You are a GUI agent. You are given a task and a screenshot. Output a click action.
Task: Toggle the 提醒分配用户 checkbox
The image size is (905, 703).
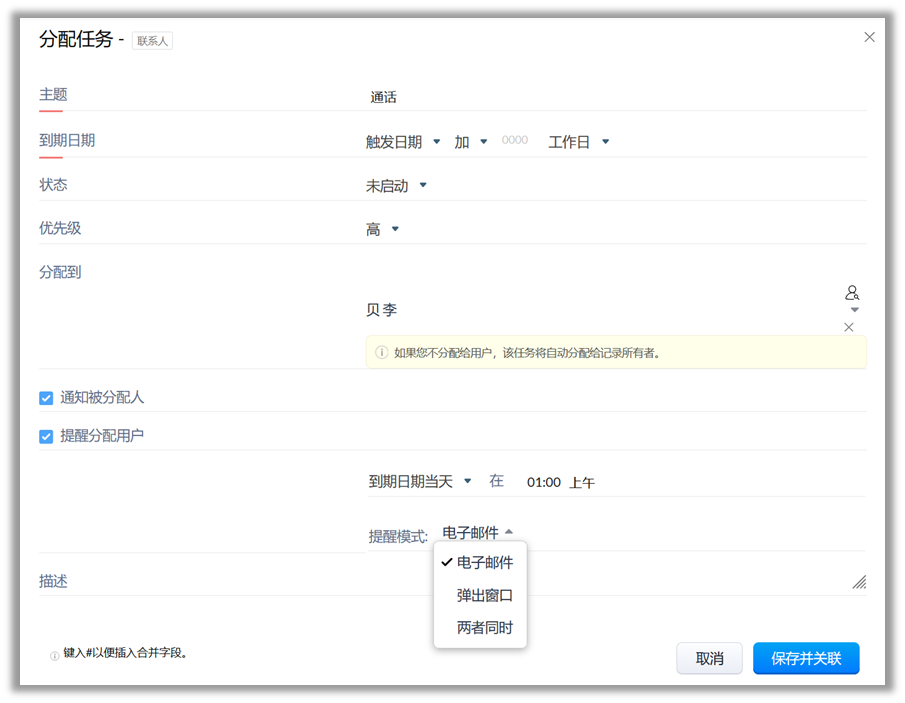coord(46,437)
